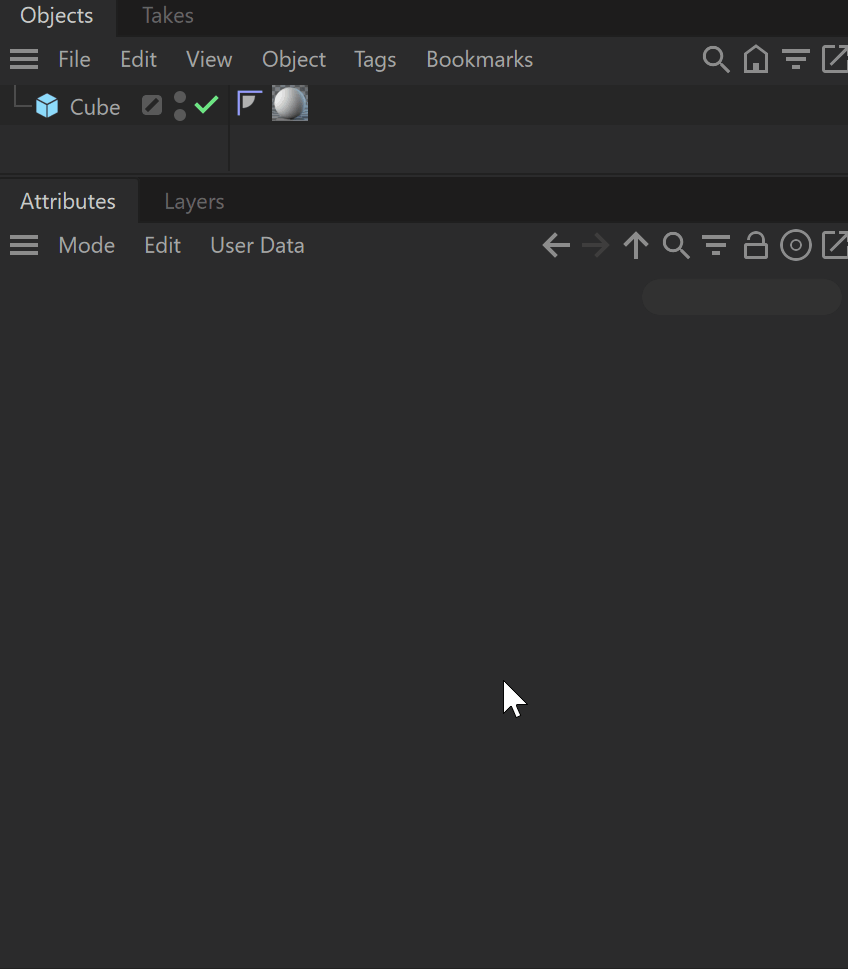This screenshot has width=848, height=969.
Task: Switch to the Attributes tab
Action: click(68, 201)
